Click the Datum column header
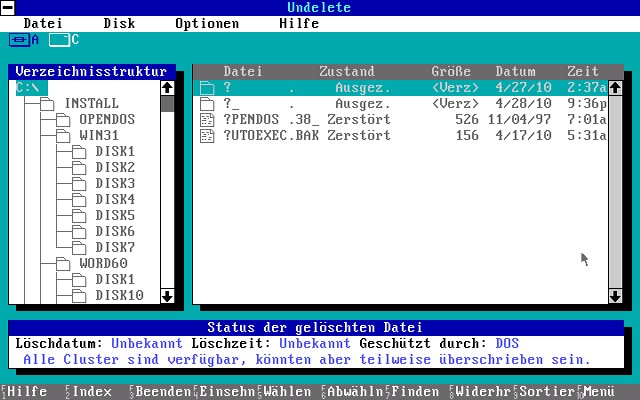Image resolution: width=640 pixels, height=400 pixels. pyautogui.click(x=516, y=72)
